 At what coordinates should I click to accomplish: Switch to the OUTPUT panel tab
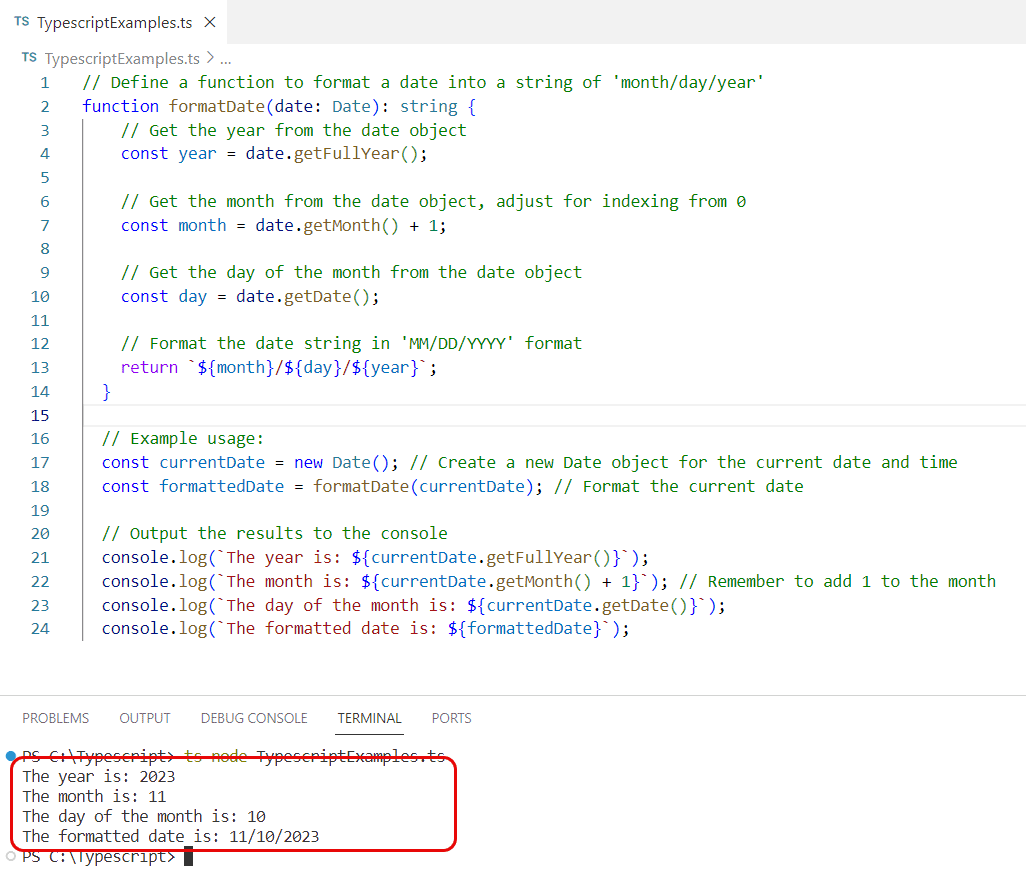coord(145,718)
